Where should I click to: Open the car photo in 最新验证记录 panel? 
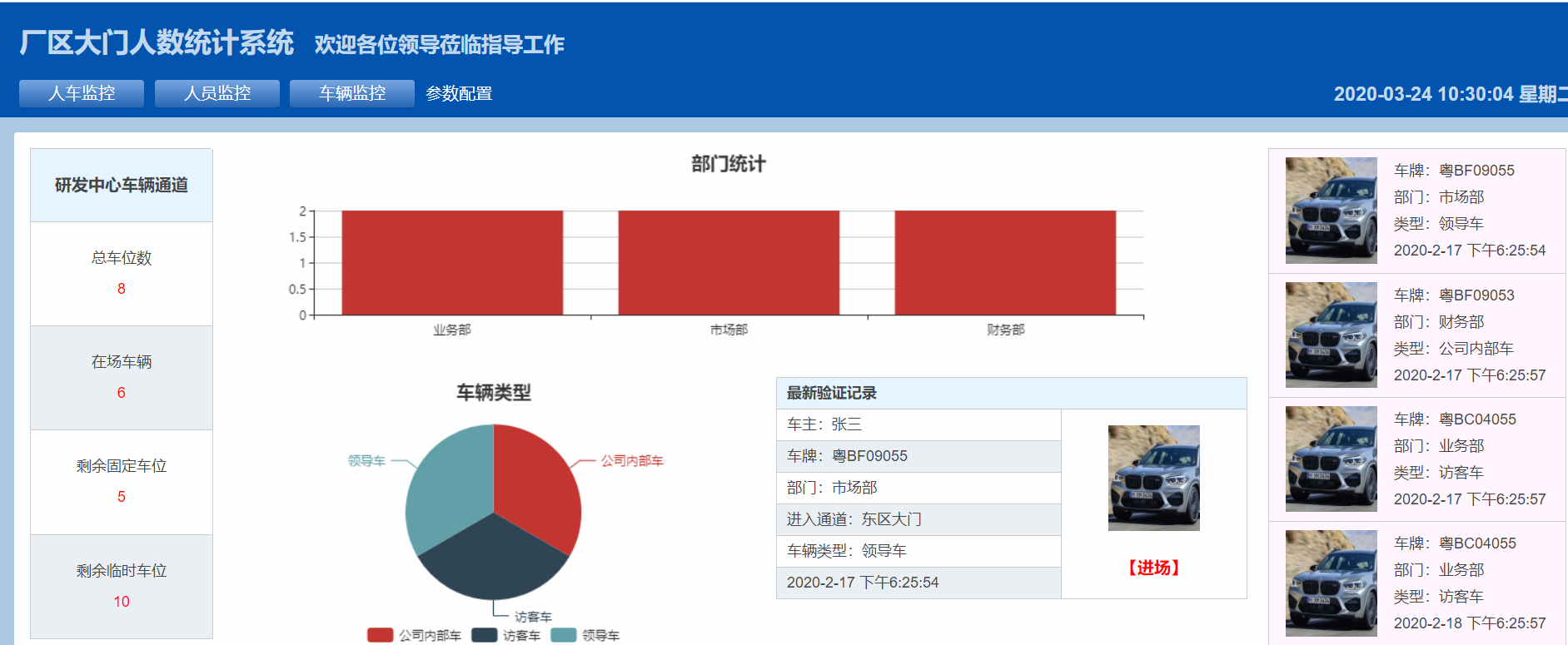tap(1153, 478)
